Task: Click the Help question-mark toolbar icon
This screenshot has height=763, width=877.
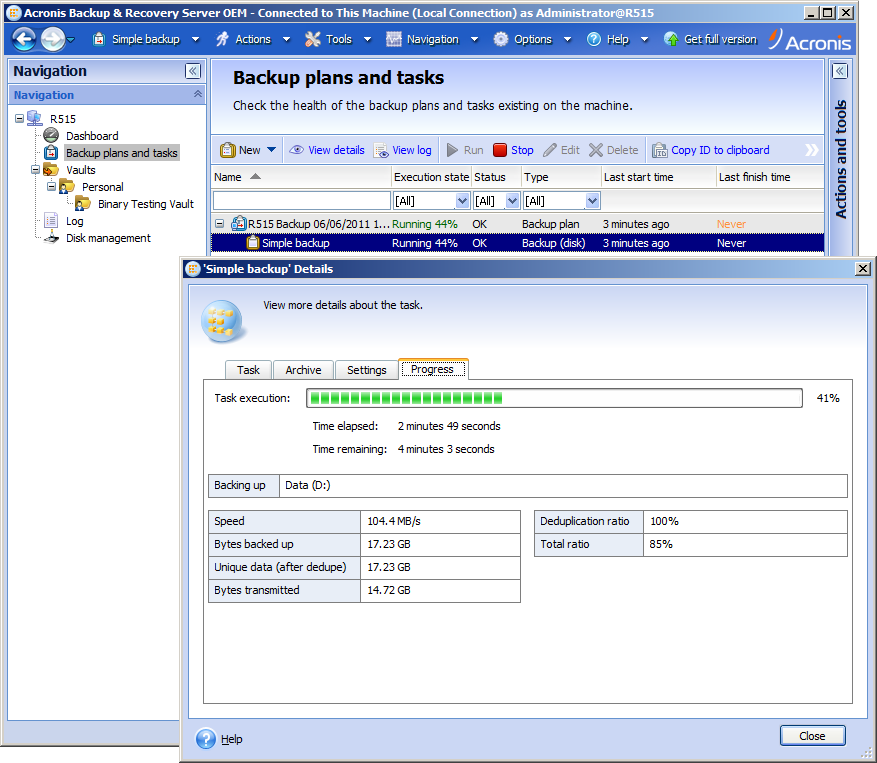Action: 594,39
